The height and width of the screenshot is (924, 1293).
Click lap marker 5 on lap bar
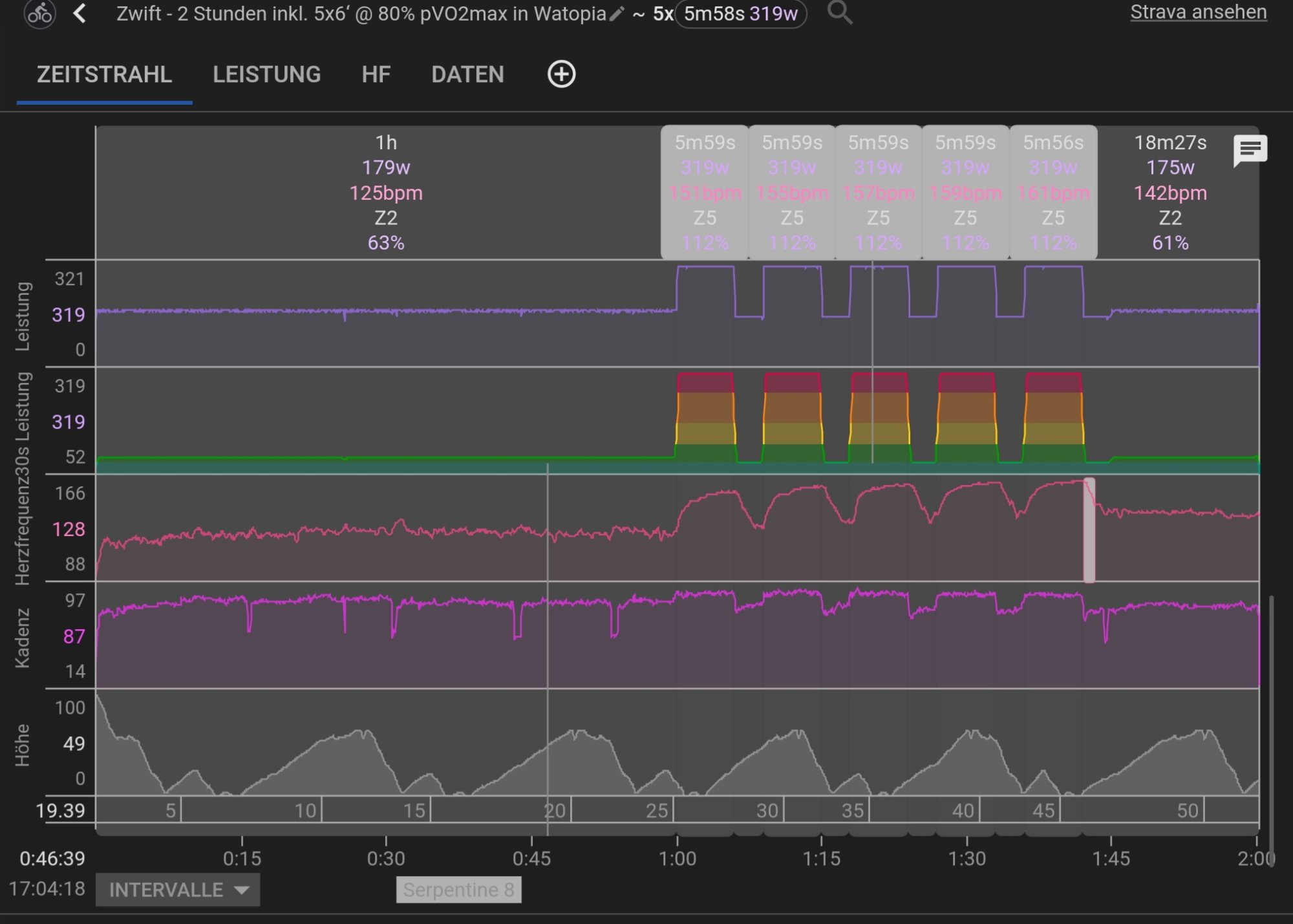tap(171, 810)
